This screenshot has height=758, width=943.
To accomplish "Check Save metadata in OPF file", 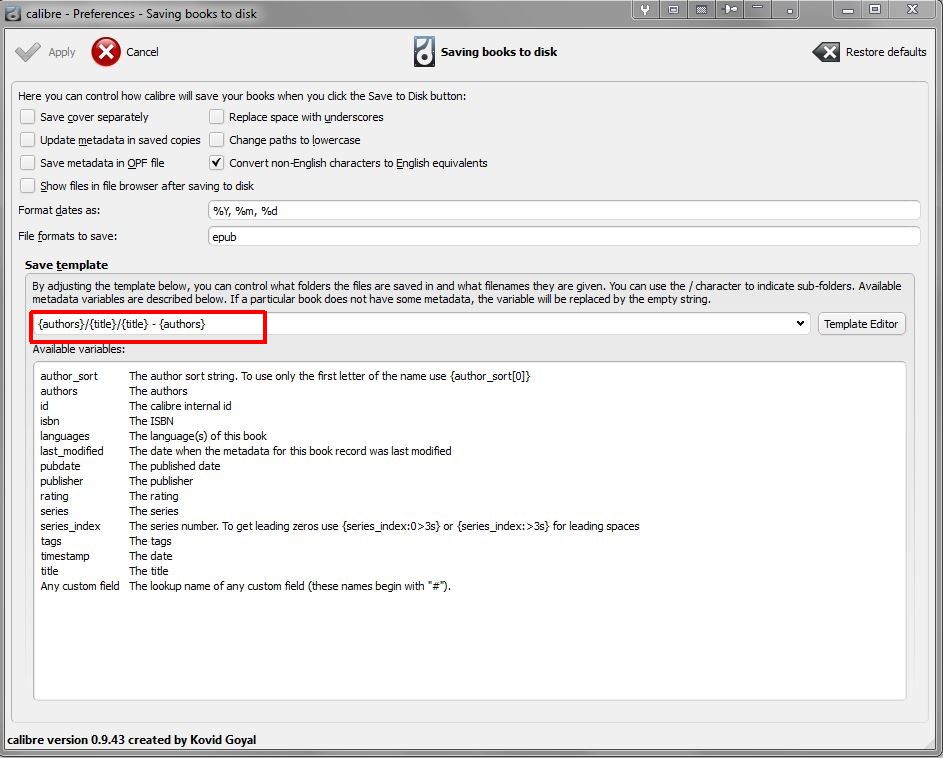I will pyautogui.click(x=27, y=162).
